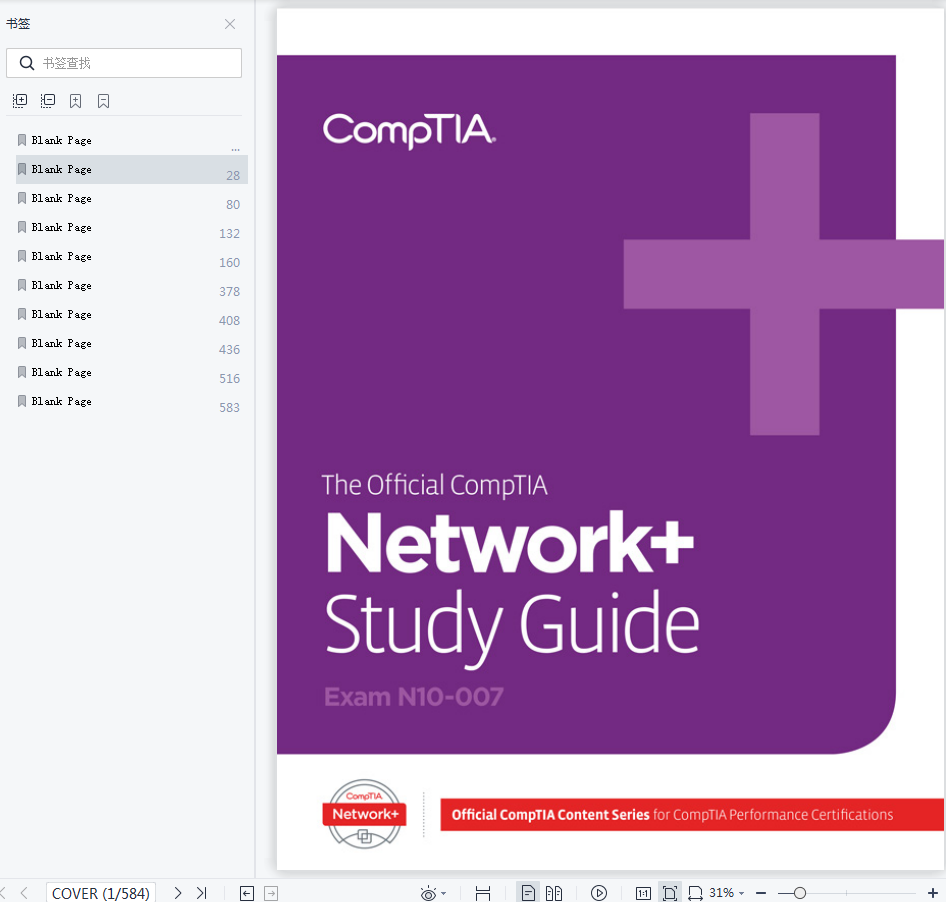Go to the next page

pyautogui.click(x=177, y=893)
